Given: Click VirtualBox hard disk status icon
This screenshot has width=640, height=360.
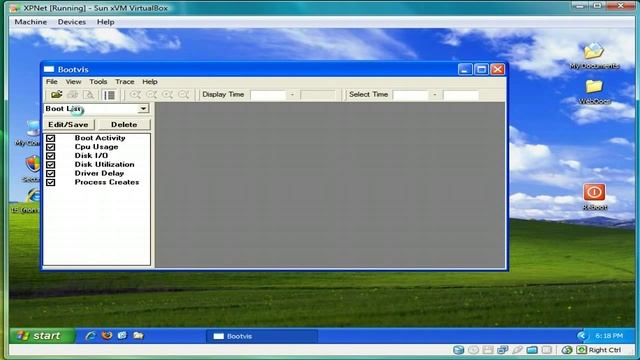Looking at the screenshot, I should pyautogui.click(x=458, y=350).
